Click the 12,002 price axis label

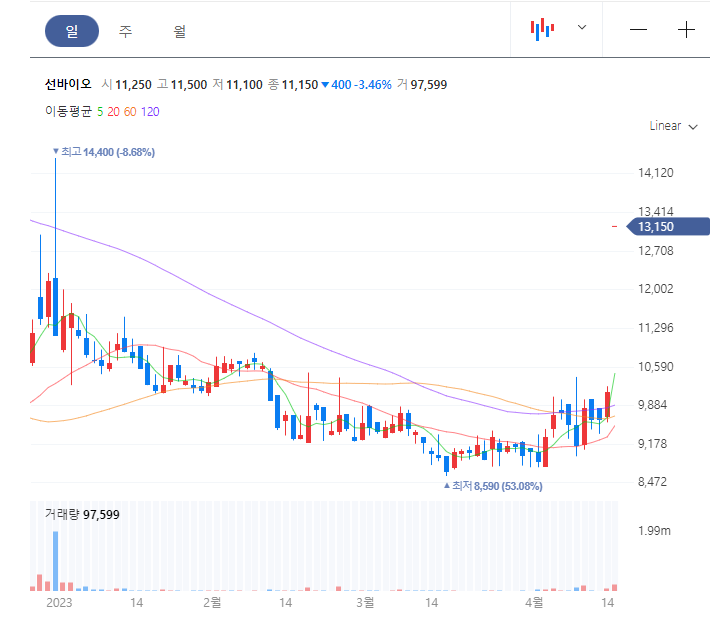[656, 289]
